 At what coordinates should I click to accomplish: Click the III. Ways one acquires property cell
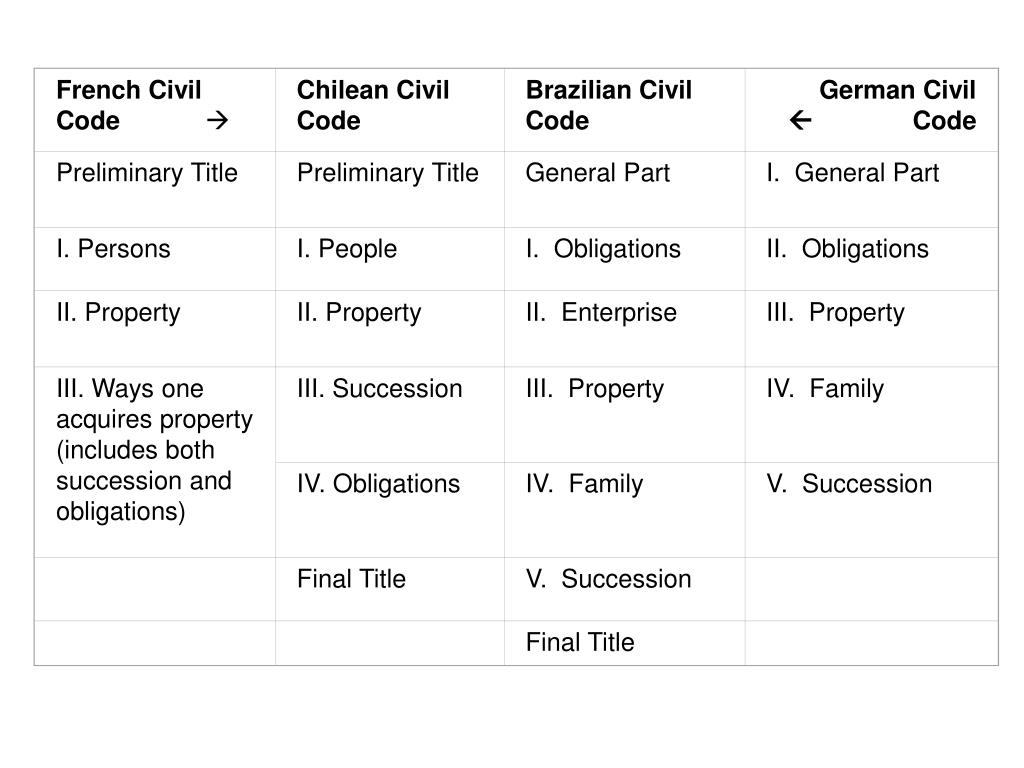click(155, 462)
